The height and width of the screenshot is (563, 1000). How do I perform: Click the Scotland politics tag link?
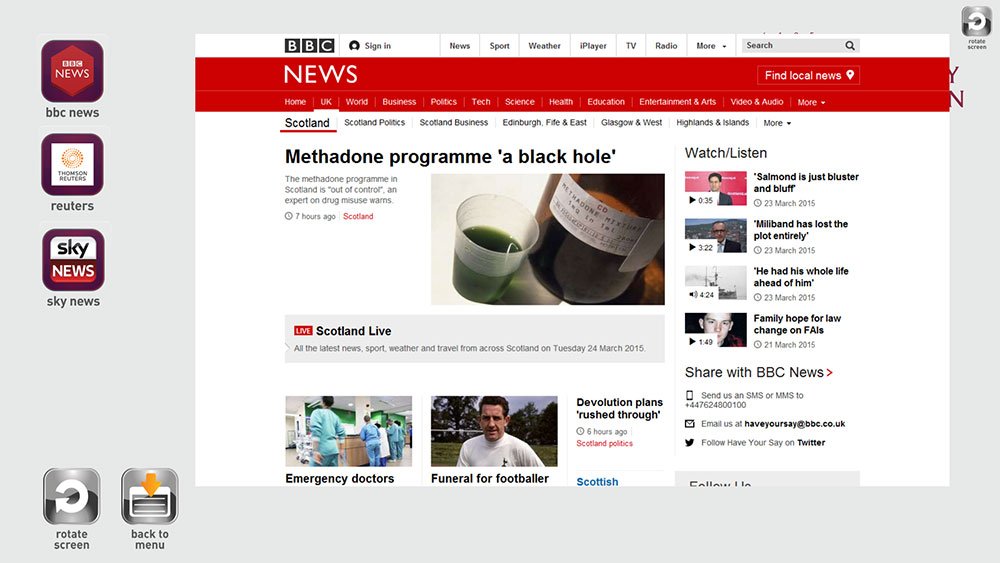605,444
